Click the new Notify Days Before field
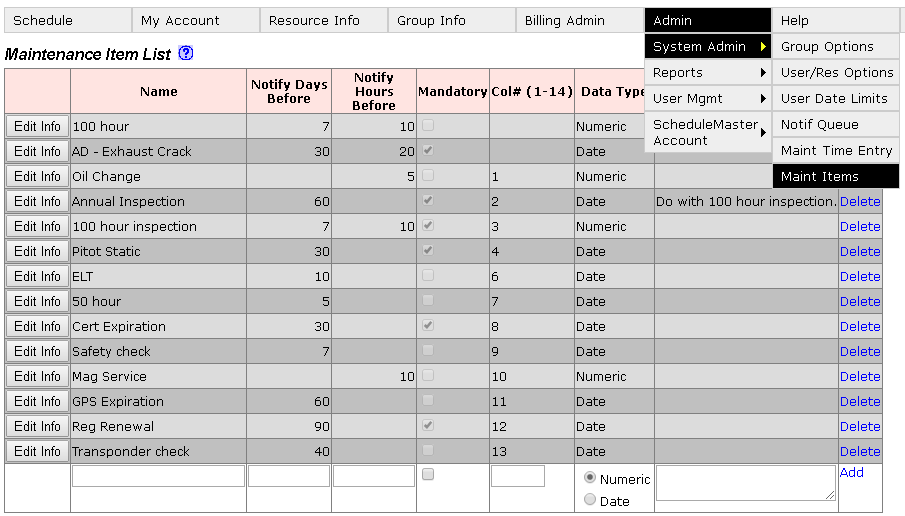The width and height of the screenshot is (905, 516). pyautogui.click(x=289, y=476)
